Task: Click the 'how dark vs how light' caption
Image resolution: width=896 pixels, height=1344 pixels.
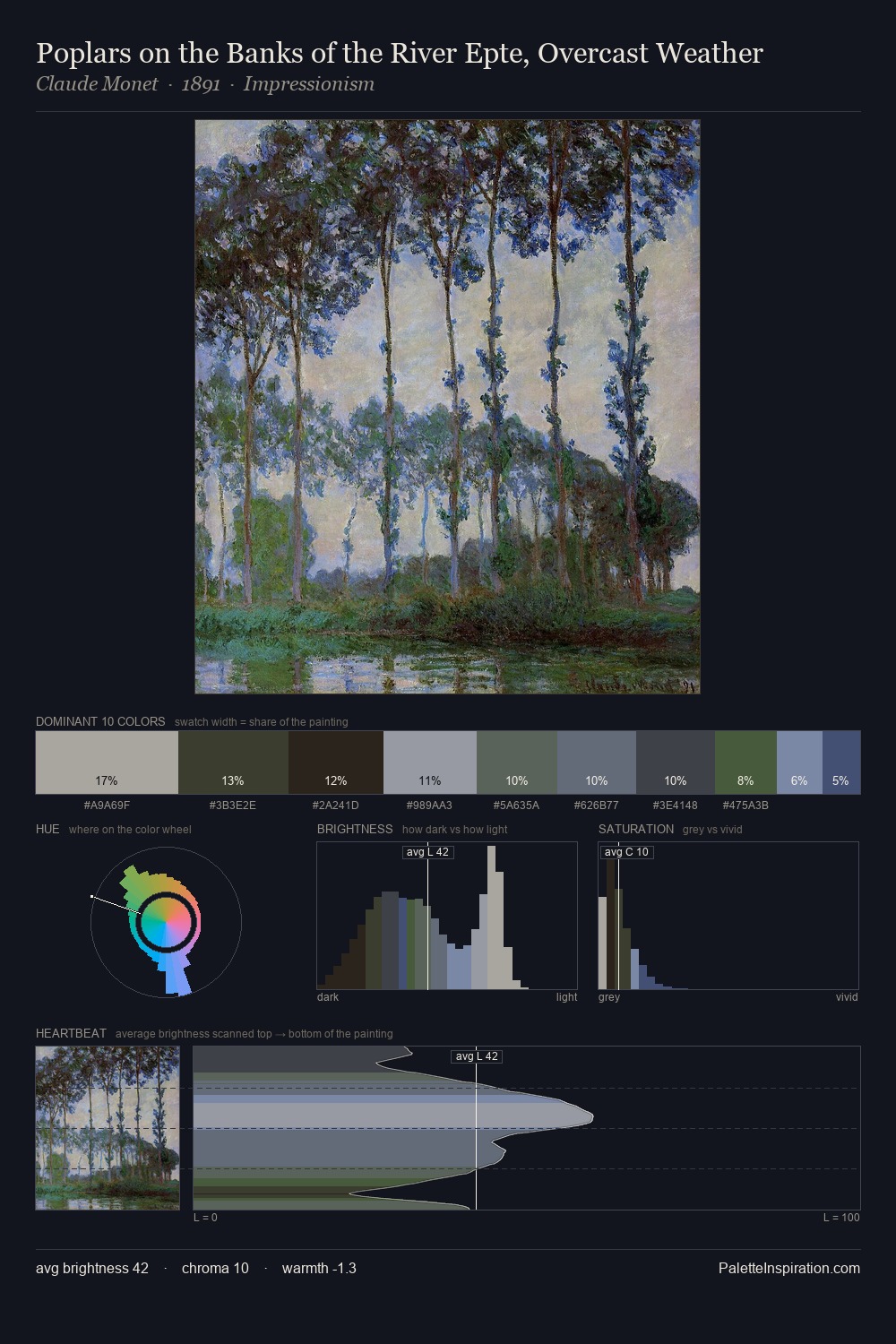Action: 455,830
